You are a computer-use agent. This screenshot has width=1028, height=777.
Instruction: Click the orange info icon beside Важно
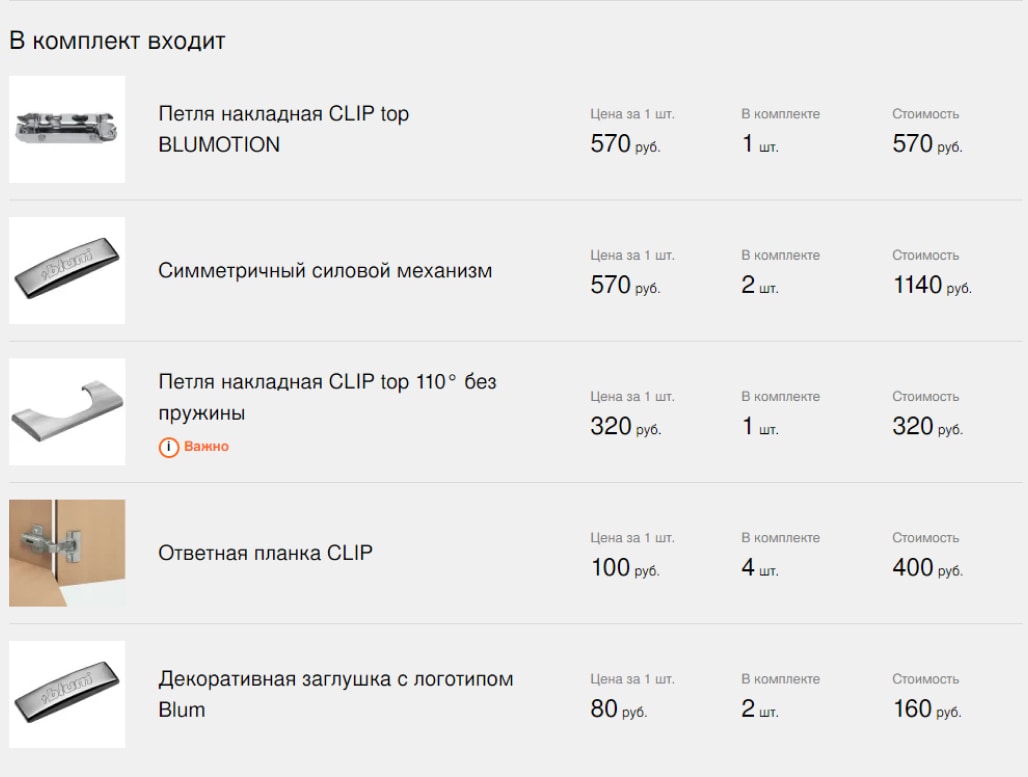(168, 447)
